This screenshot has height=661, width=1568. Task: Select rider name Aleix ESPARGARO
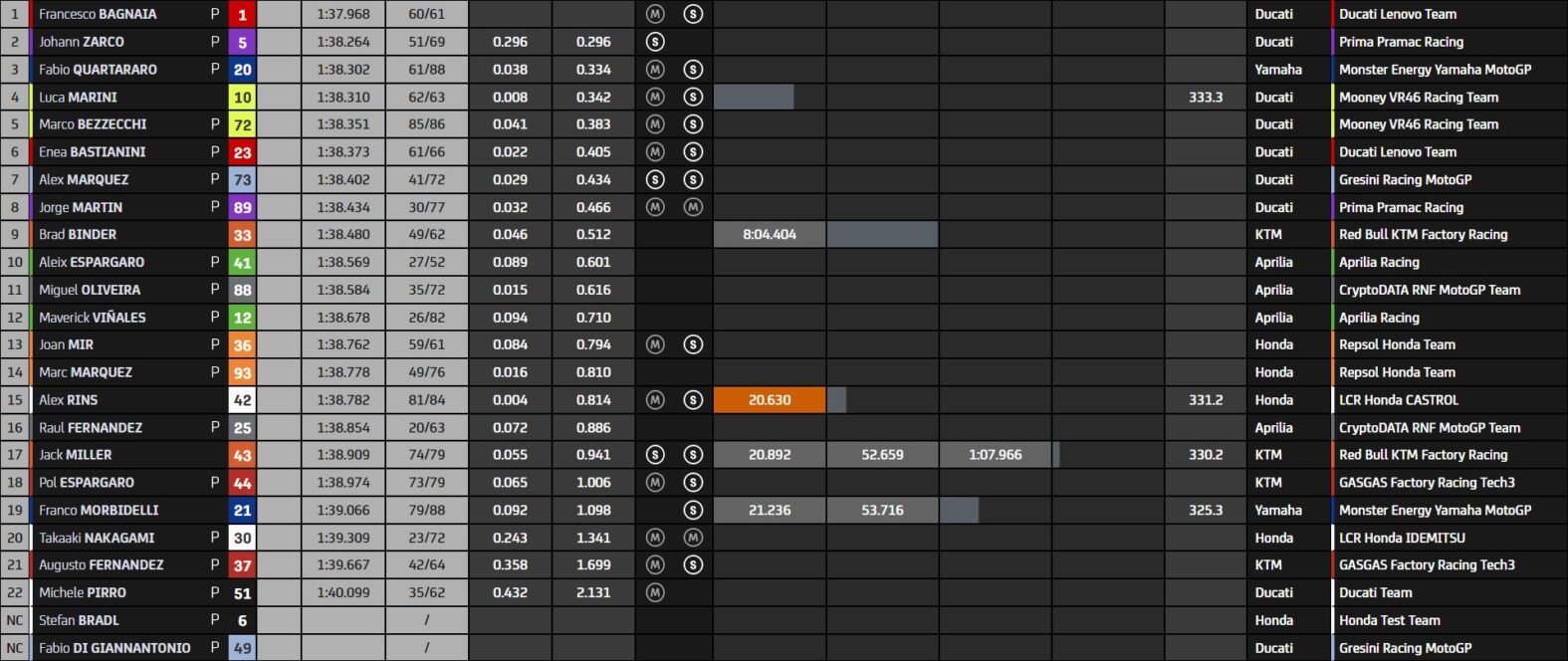click(x=92, y=262)
